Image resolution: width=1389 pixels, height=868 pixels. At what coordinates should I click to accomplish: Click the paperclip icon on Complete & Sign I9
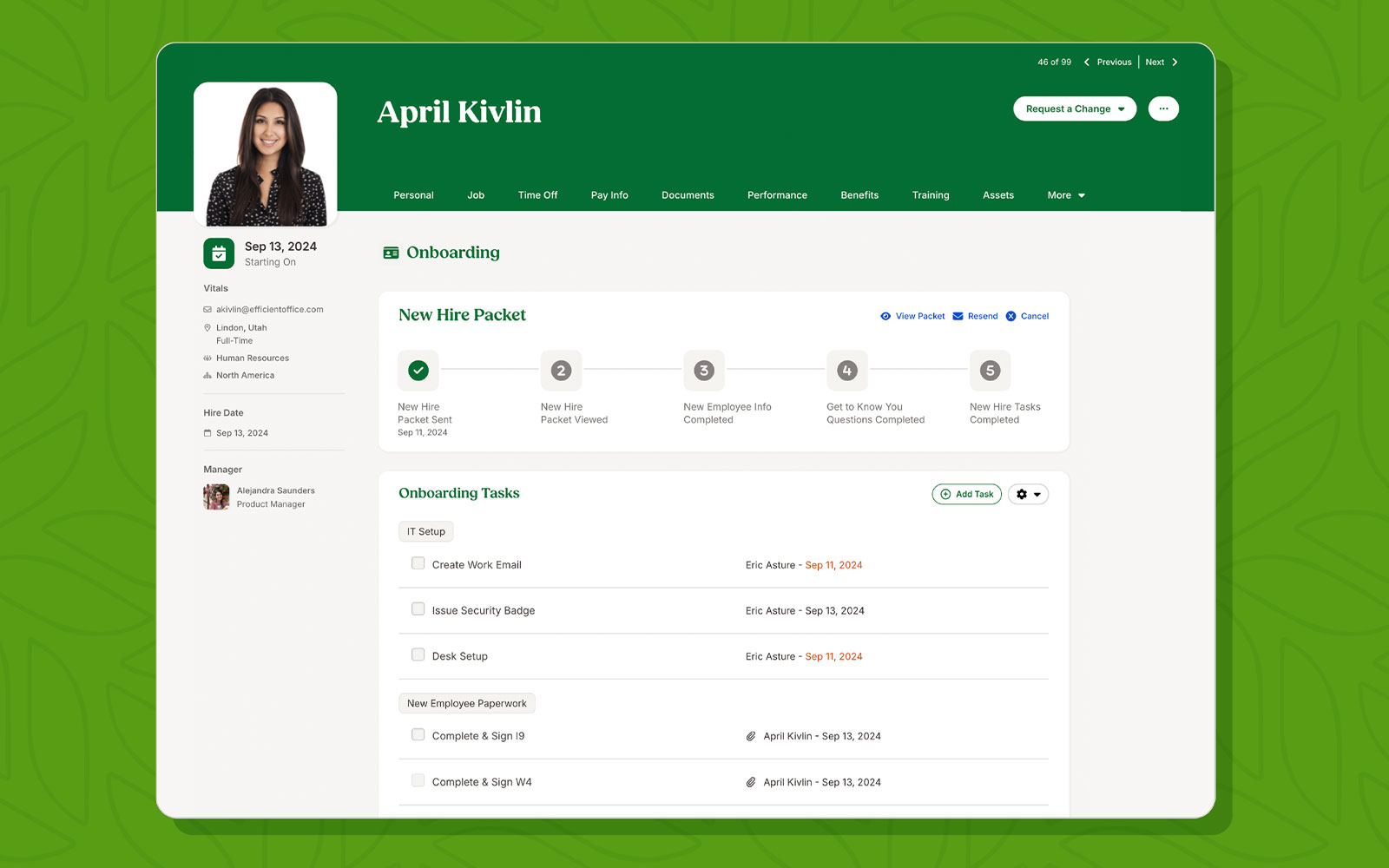click(751, 736)
